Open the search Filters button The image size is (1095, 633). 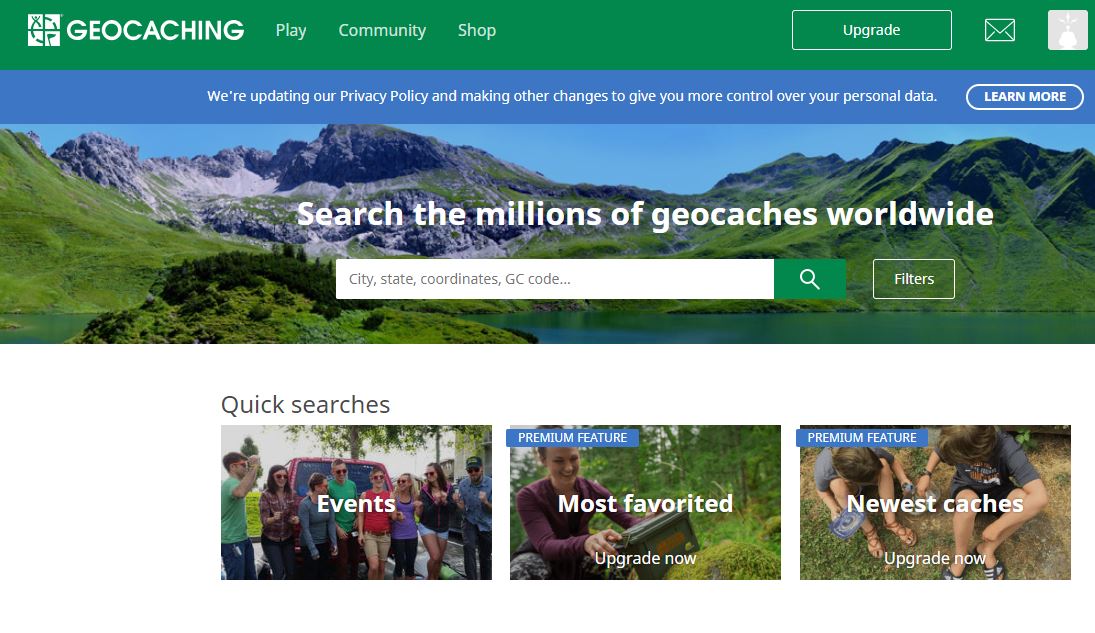click(913, 279)
